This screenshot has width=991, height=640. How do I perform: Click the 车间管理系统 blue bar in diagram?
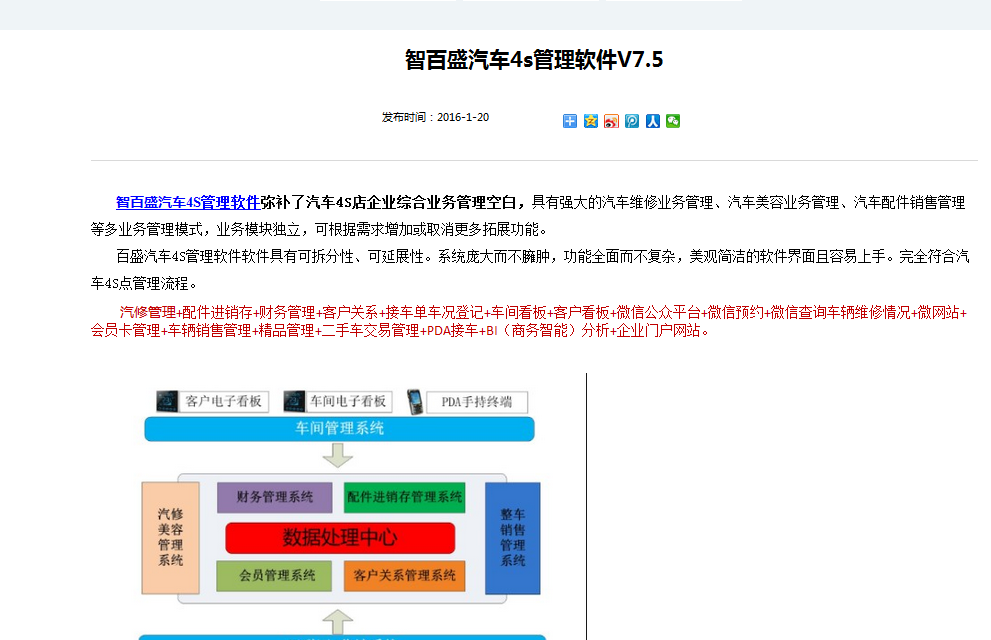point(339,428)
